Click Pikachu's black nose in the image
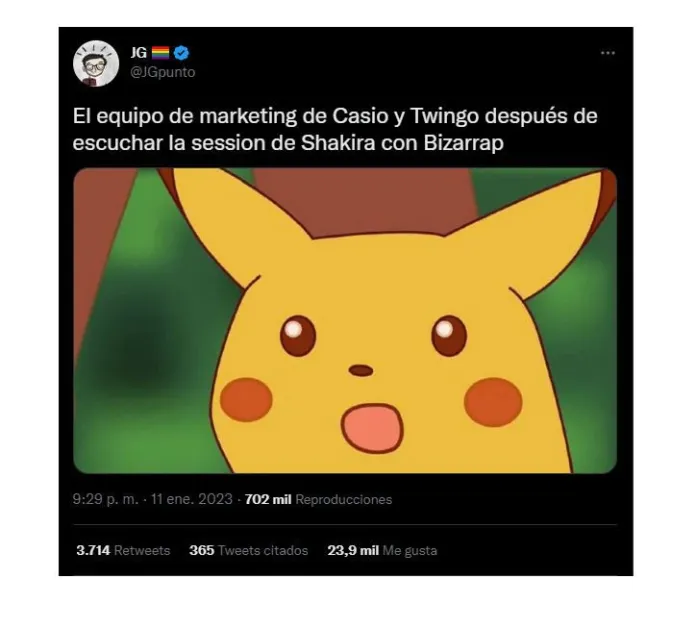 click(x=361, y=370)
